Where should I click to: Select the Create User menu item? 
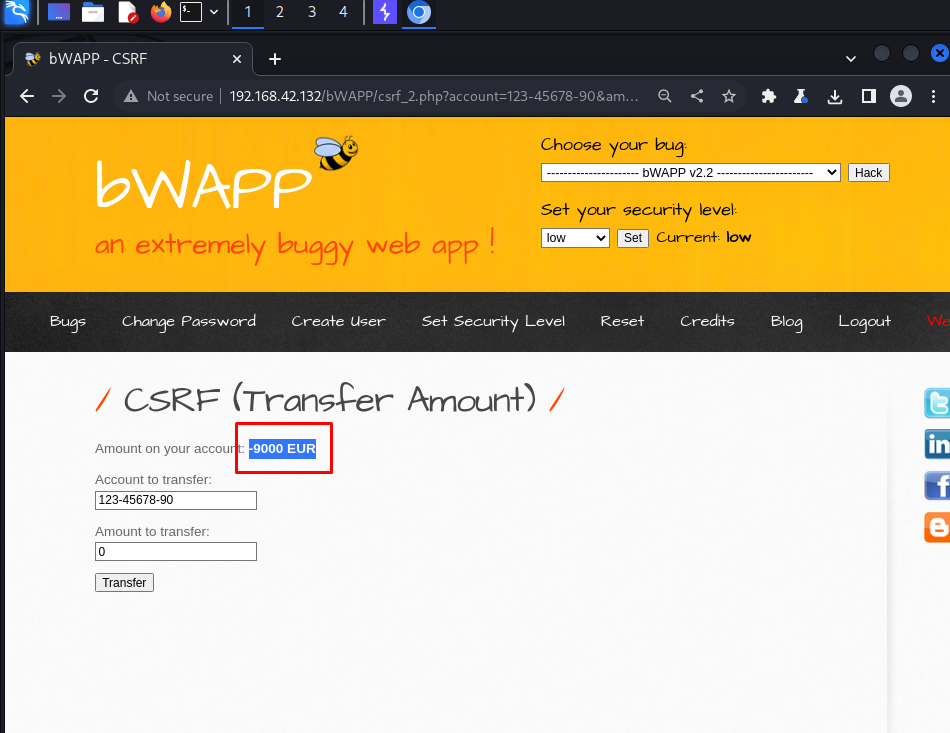pos(338,321)
